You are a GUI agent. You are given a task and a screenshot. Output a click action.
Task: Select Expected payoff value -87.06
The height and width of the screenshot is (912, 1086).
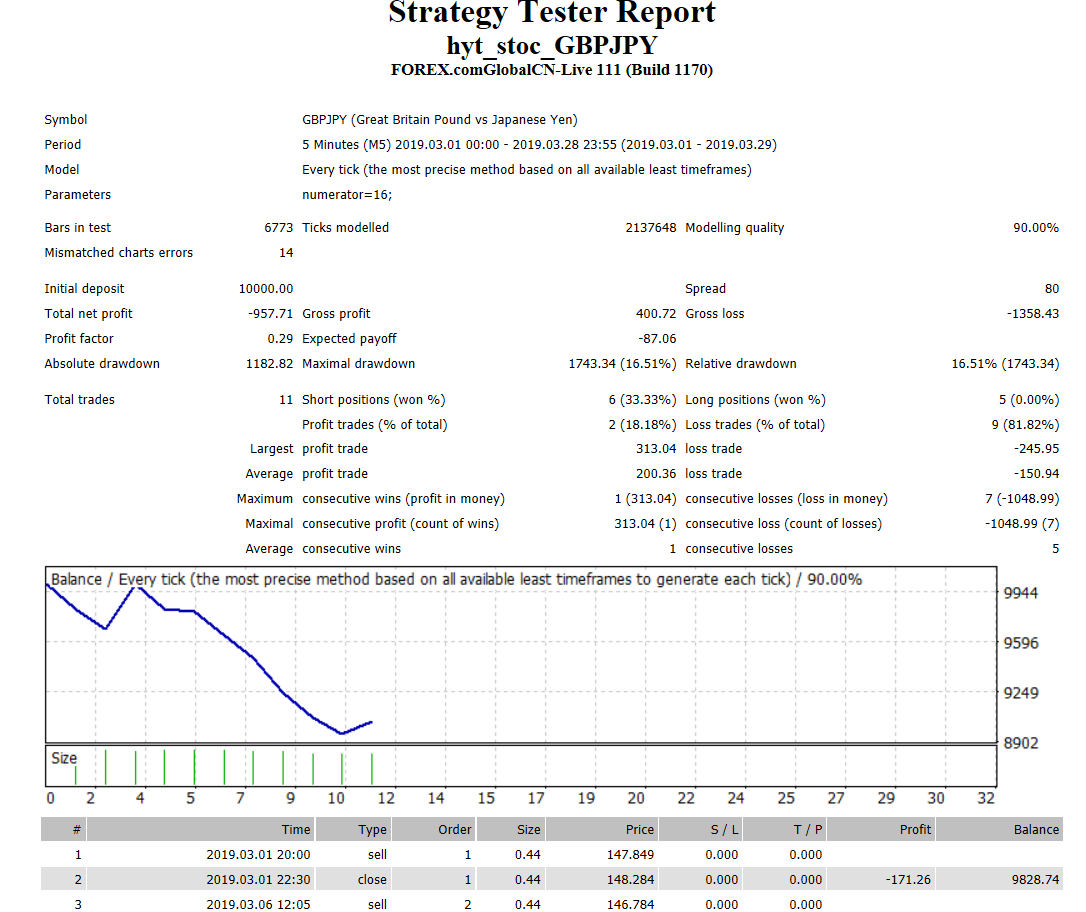(x=657, y=339)
